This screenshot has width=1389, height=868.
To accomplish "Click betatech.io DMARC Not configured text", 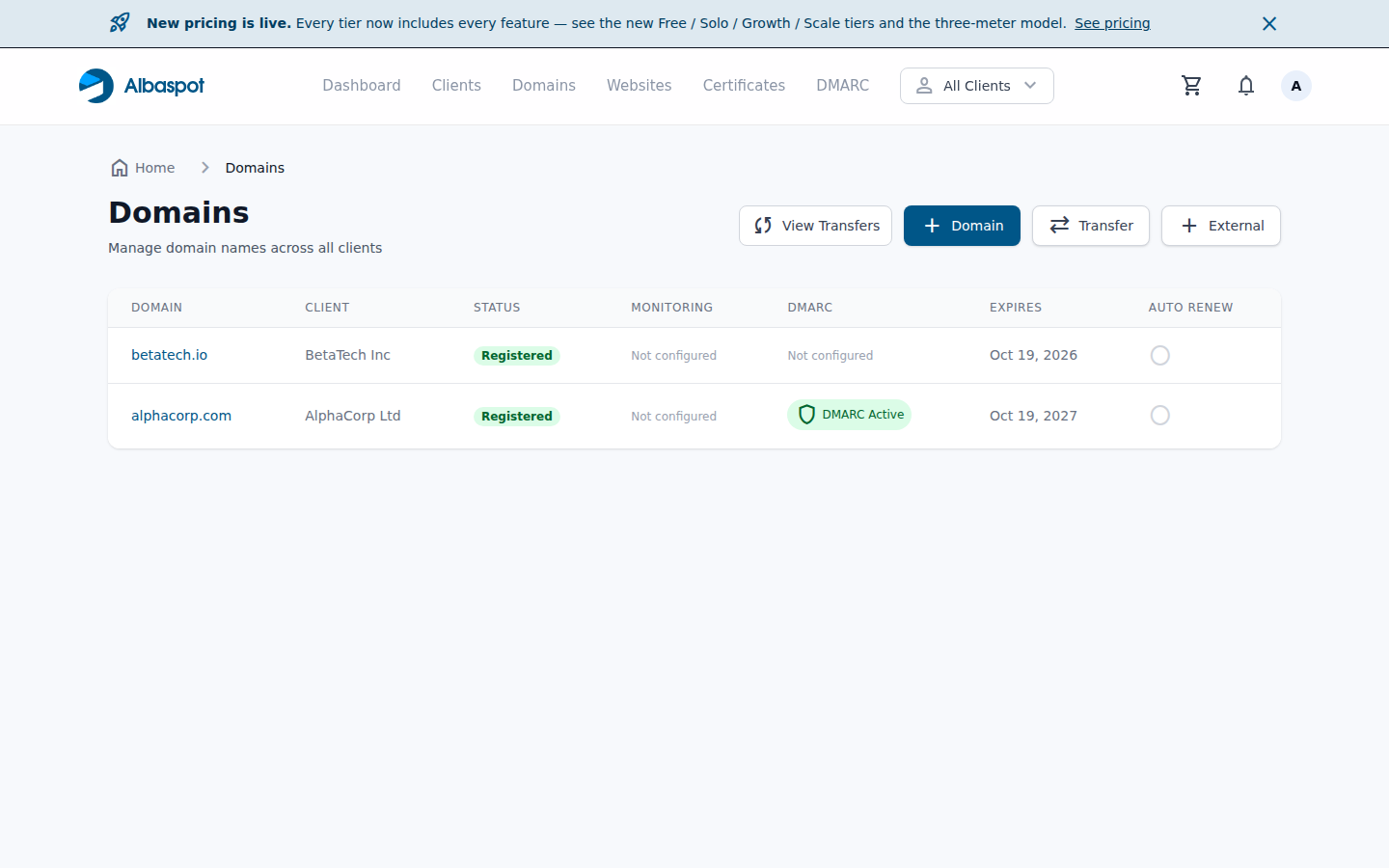I will tap(830, 356).
